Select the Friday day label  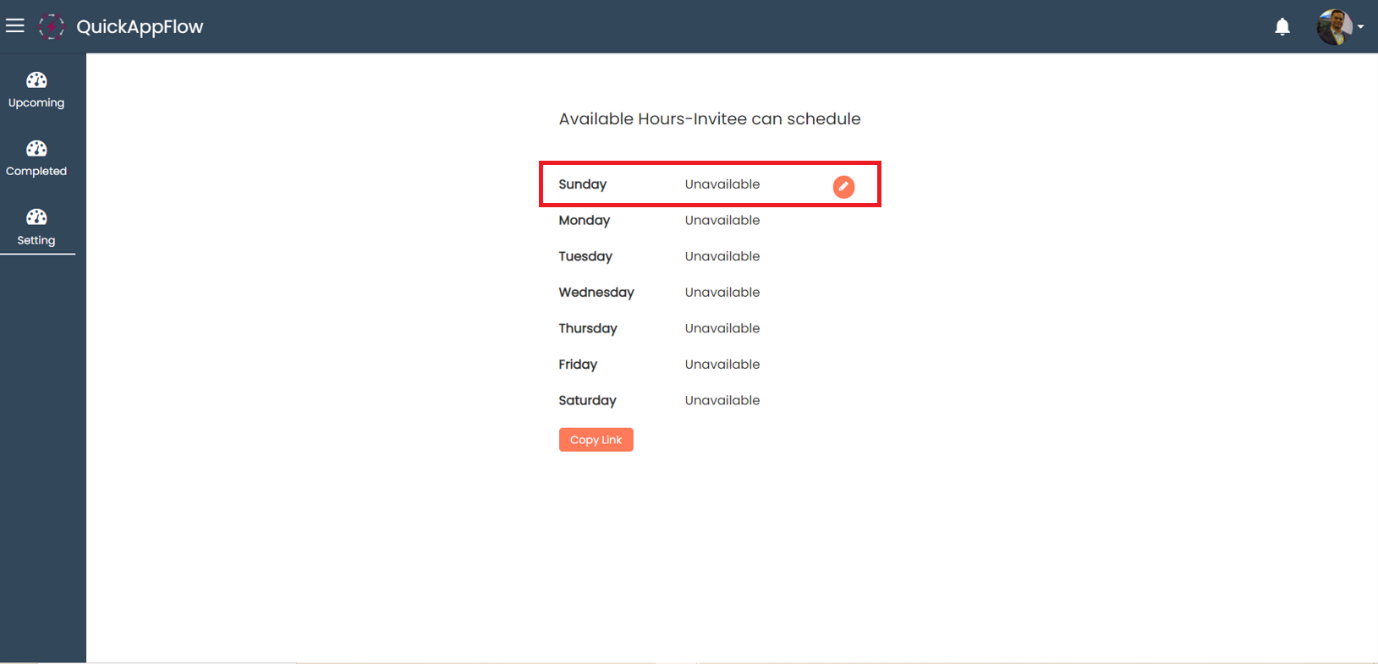point(578,365)
